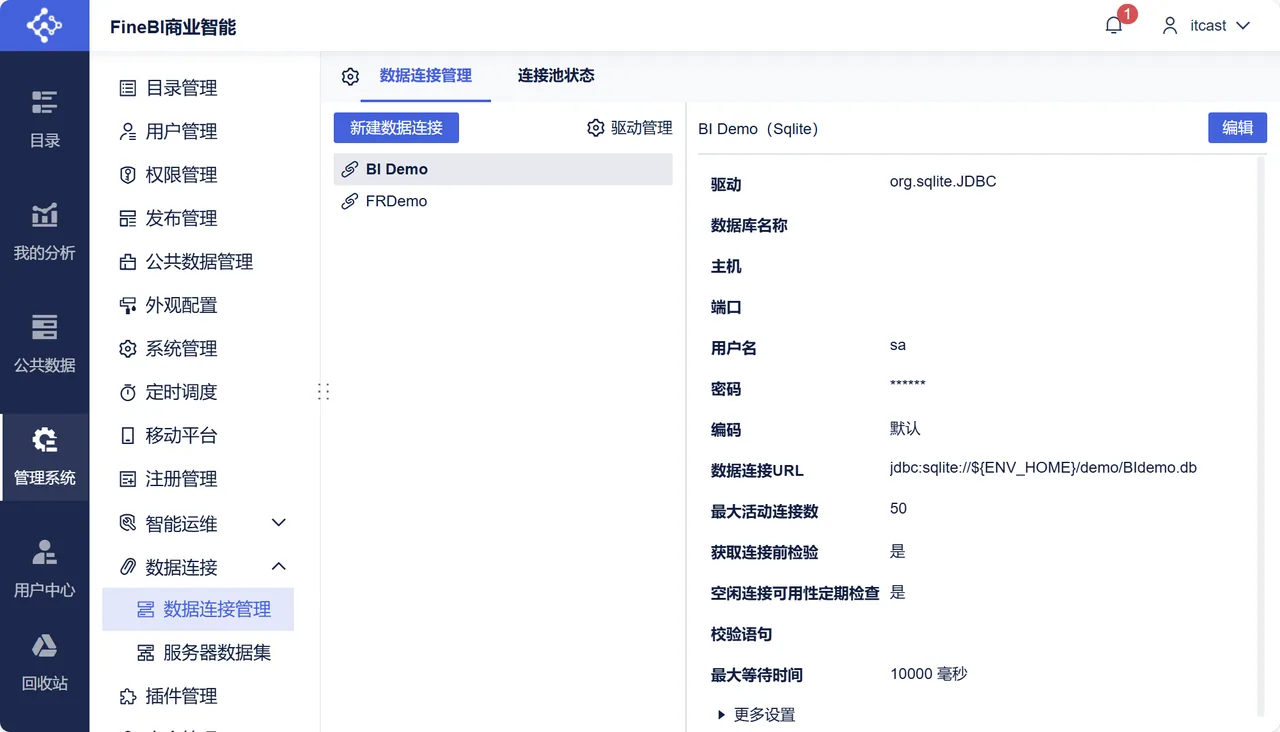The width and height of the screenshot is (1280, 732).
Task: Click the 权限管理 shield icon
Action: pos(128,175)
